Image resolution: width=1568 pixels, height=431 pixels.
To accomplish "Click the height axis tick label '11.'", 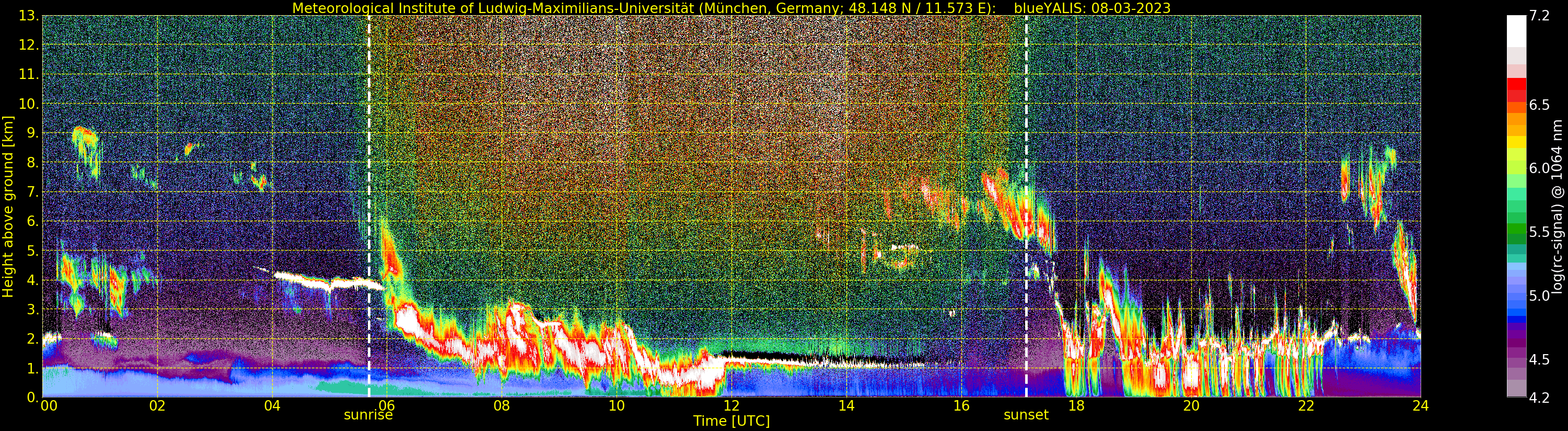I will [29, 74].
